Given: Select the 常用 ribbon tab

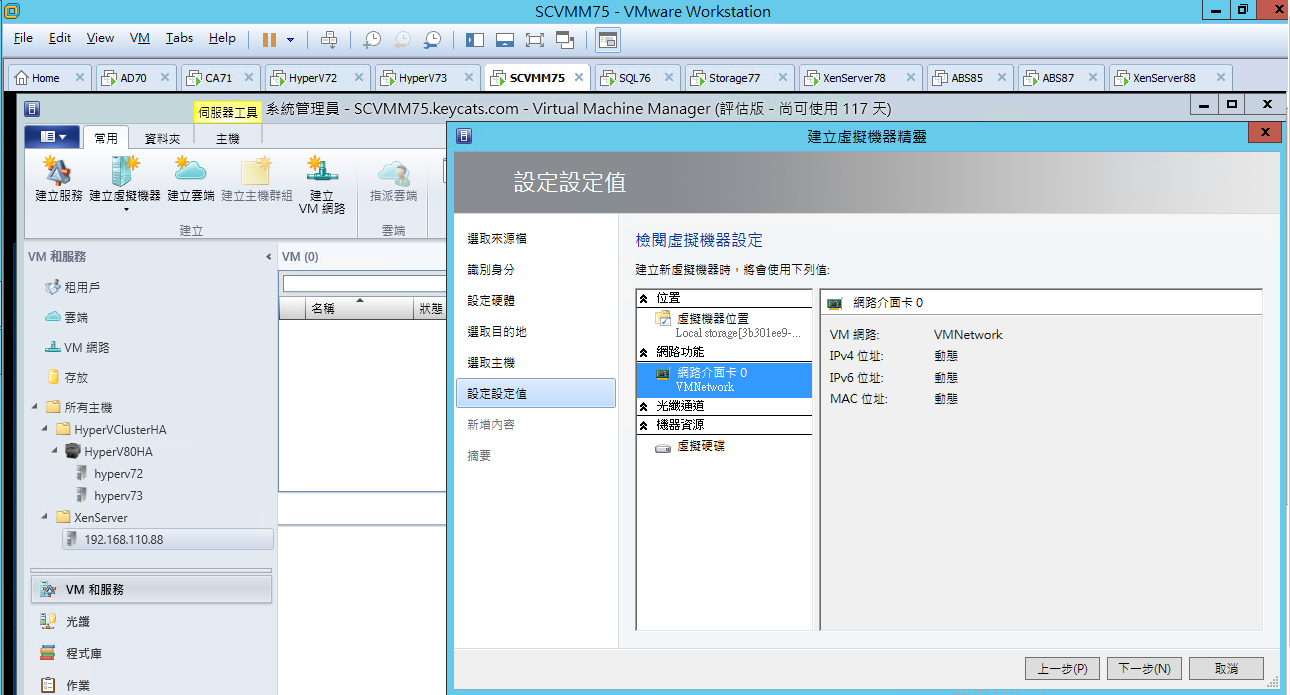Looking at the screenshot, I should click(106, 138).
